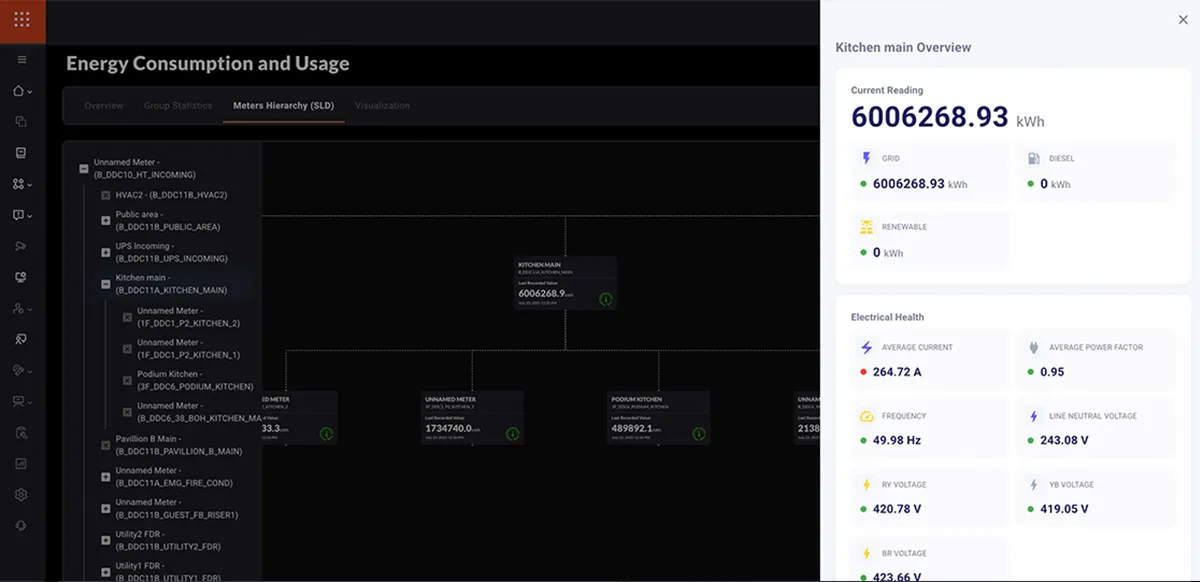Open the app launcher grid icon
This screenshot has height=582, width=1200.
(22, 20)
